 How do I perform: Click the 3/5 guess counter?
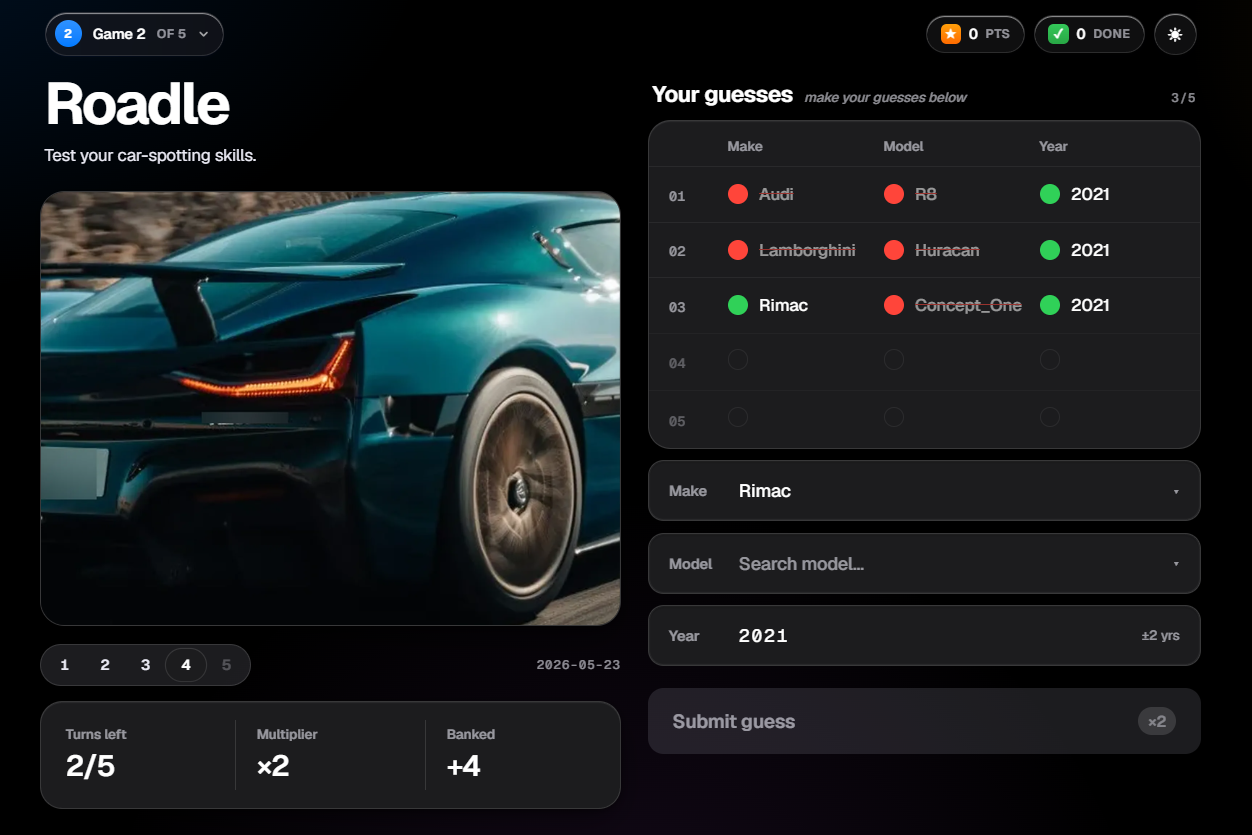[x=1183, y=98]
